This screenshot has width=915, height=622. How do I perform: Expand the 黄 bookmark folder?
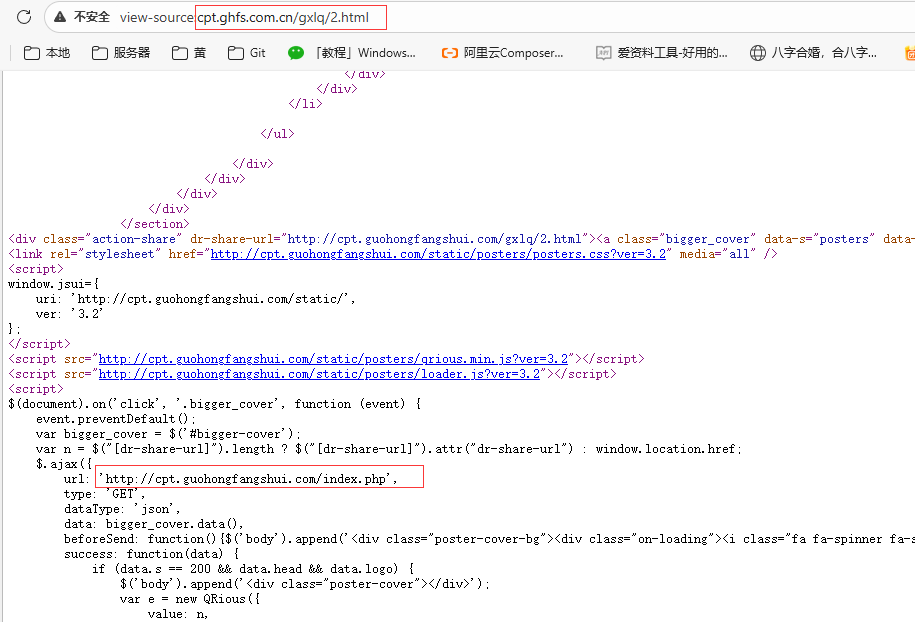(189, 53)
